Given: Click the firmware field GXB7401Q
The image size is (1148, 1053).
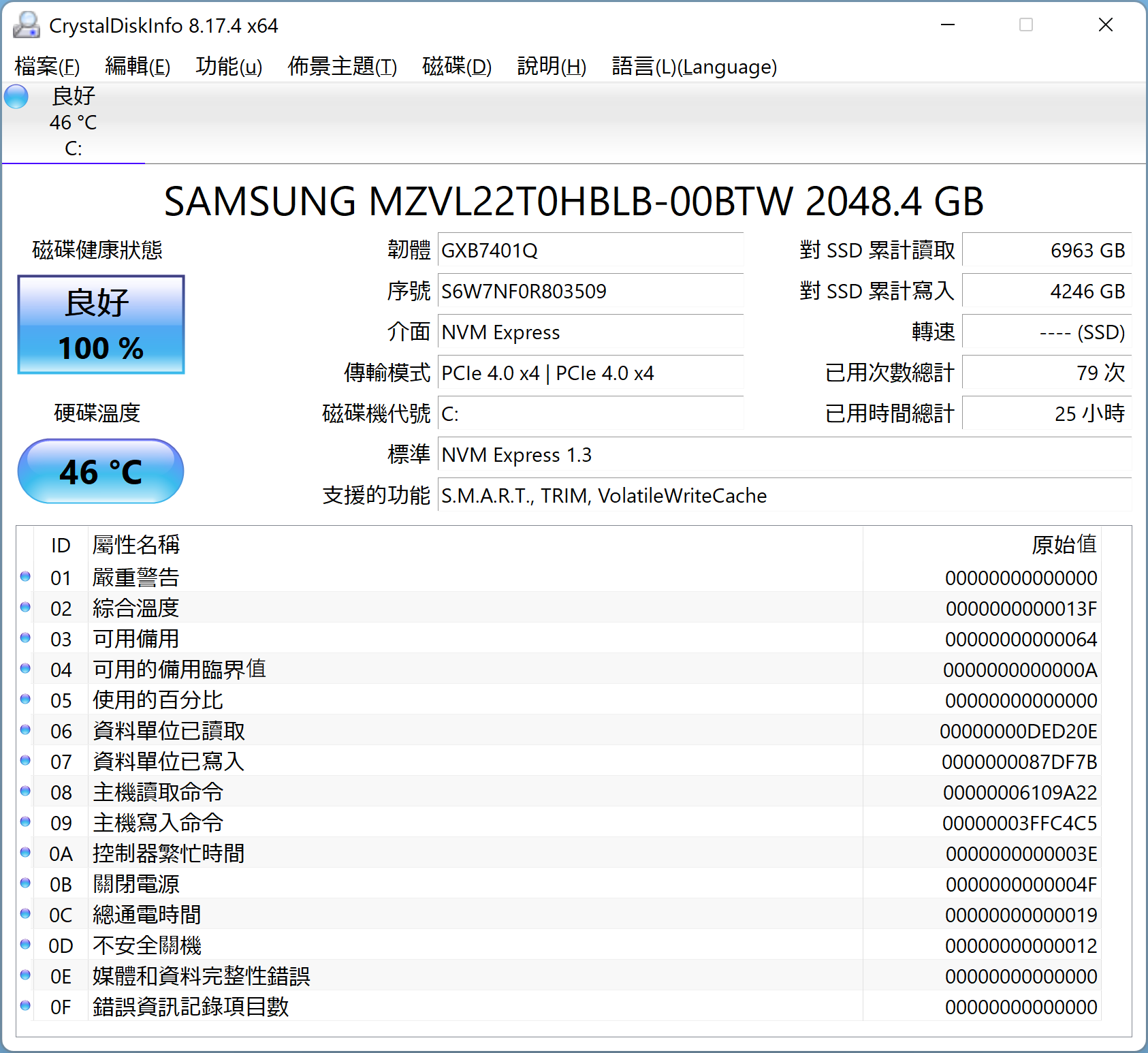Looking at the screenshot, I should 590,251.
